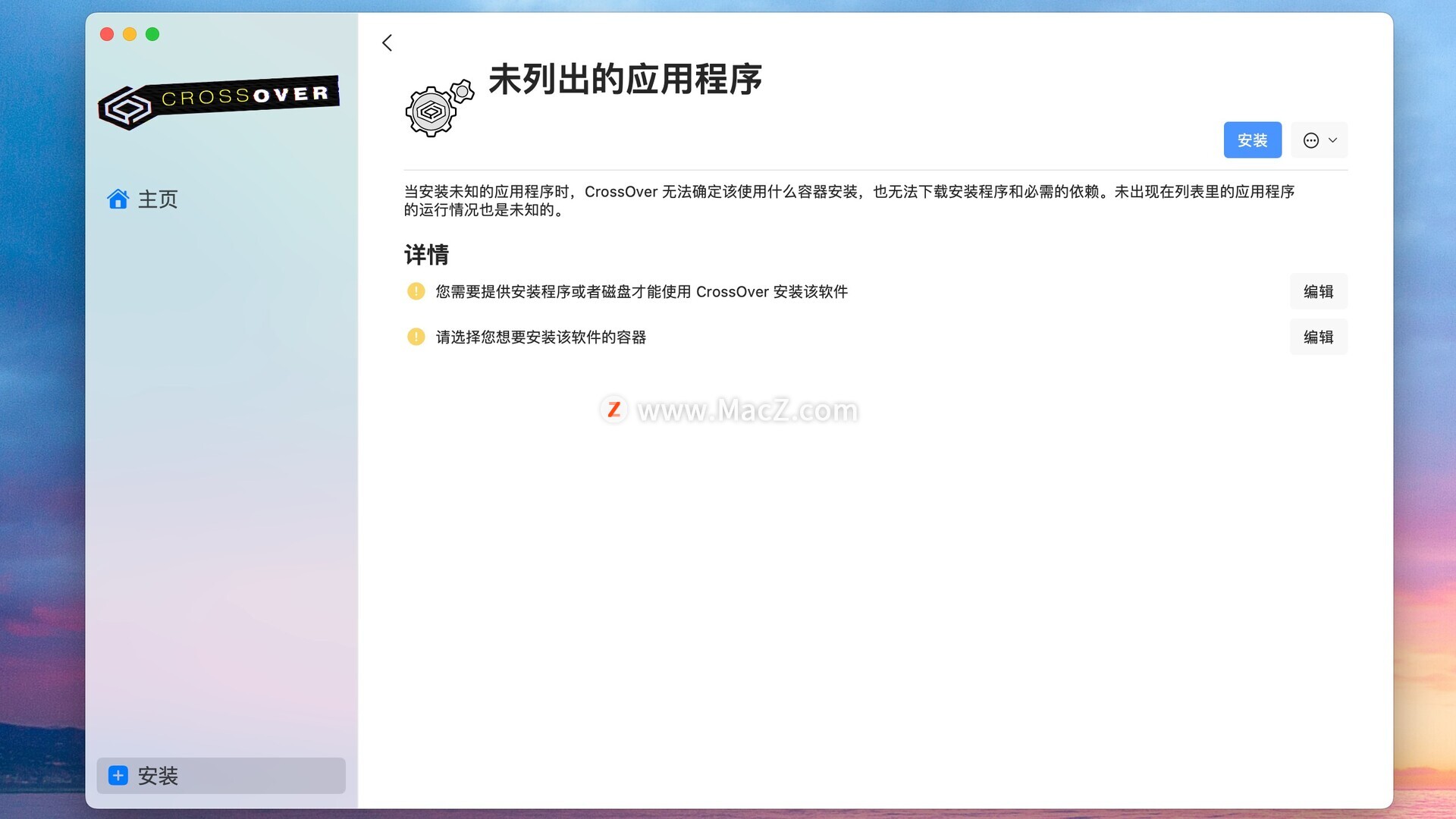Open the more options ellipsis dropdown
This screenshot has width=1456, height=819.
click(x=1319, y=140)
